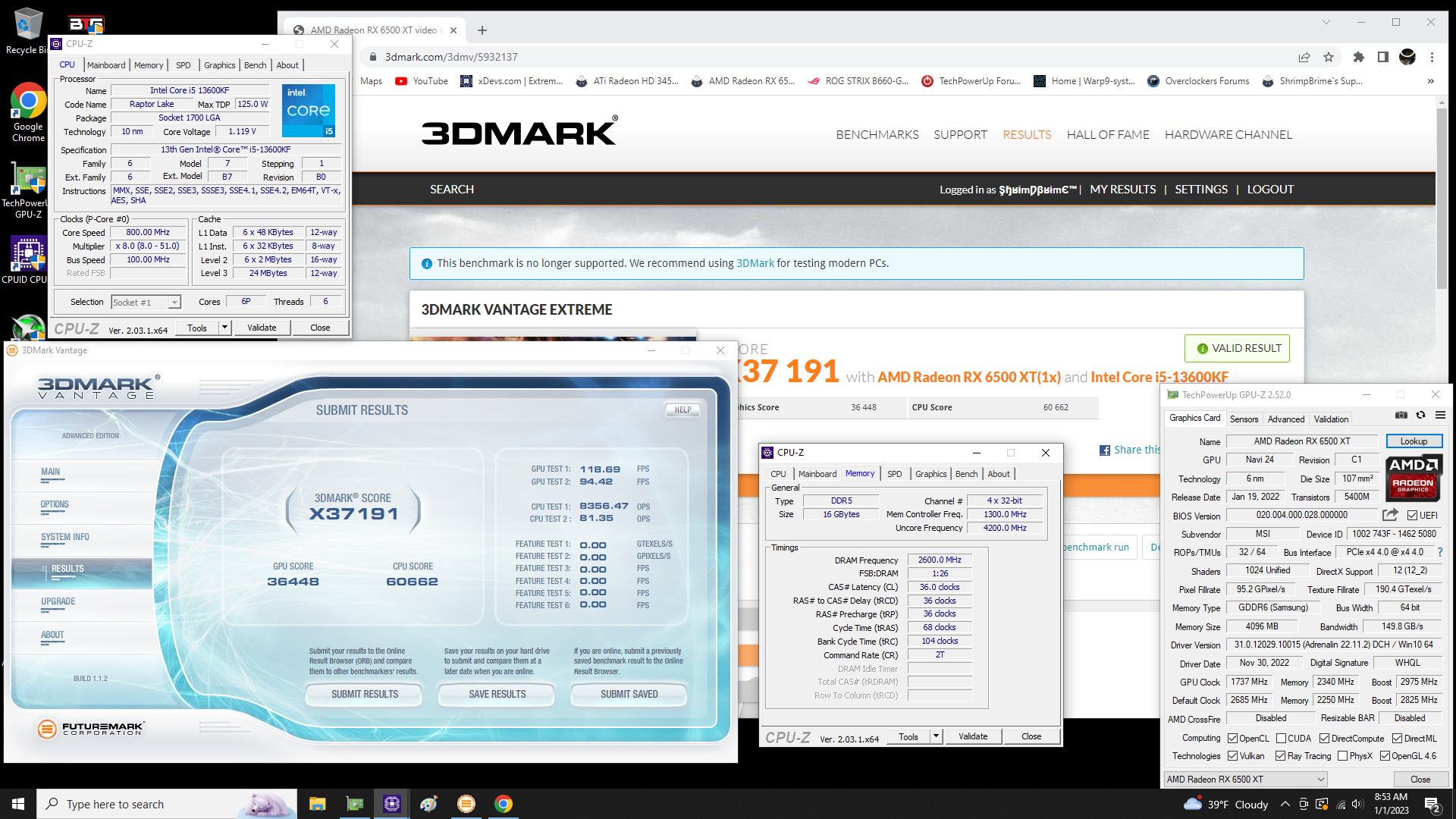Expand the Tools dropdown arrow in Memory CPU-Z
The image size is (1456, 819).
(936, 736)
